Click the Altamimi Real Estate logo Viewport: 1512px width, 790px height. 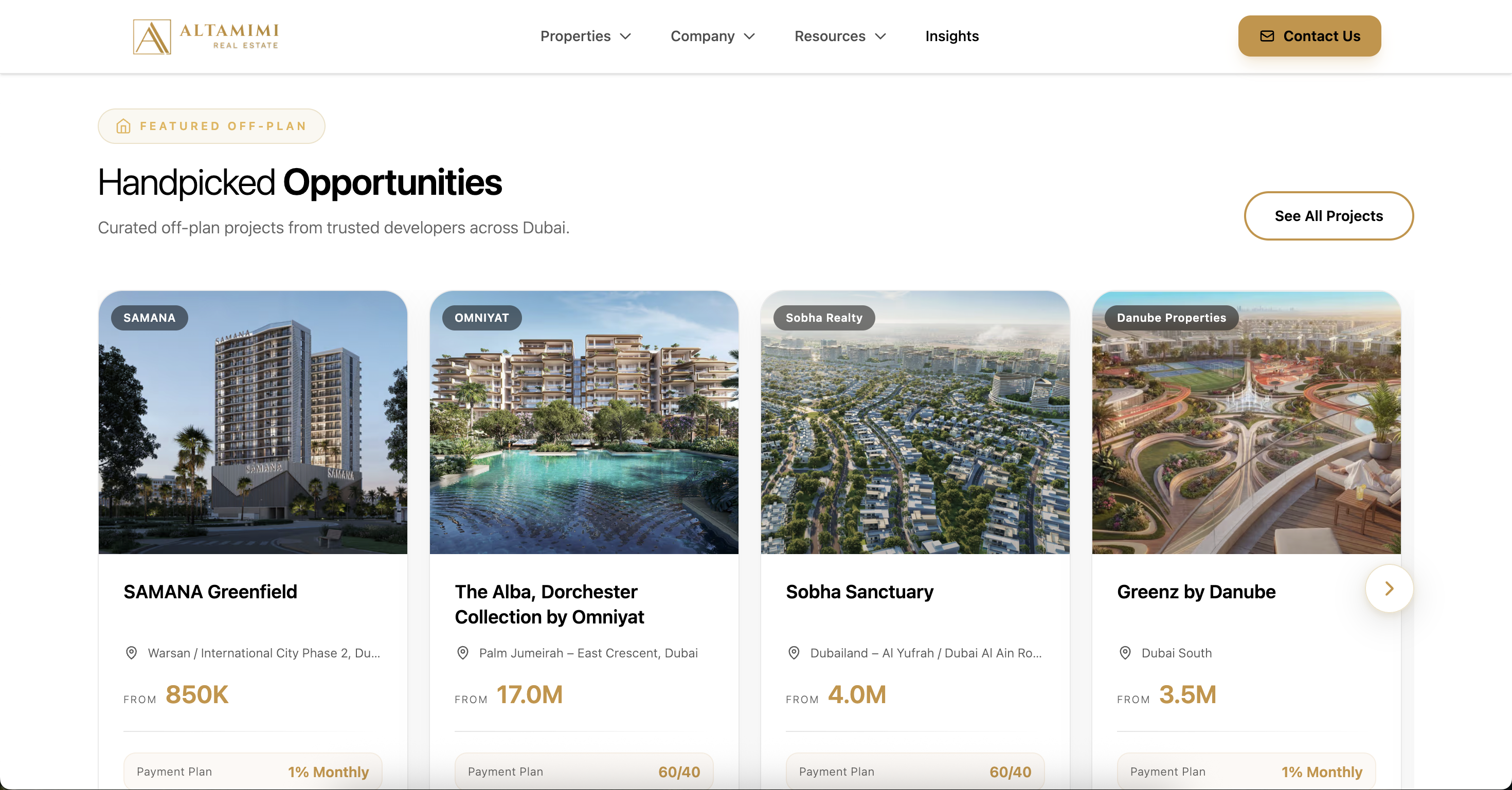(206, 36)
